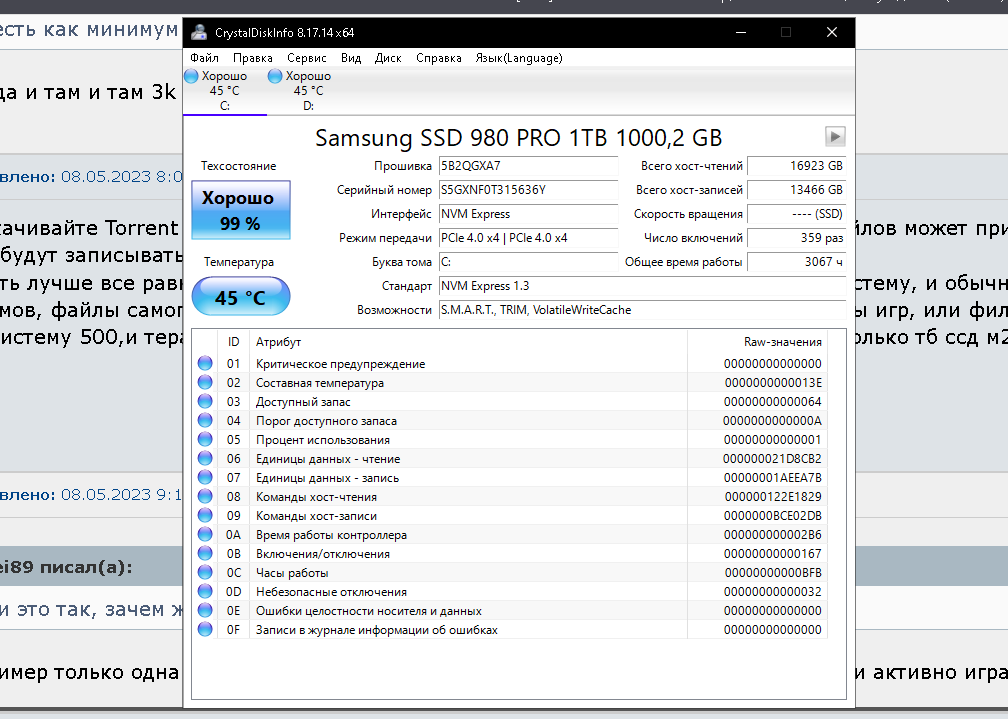Select the Критическое предупреждение attribute name
1008x719 pixels.
pyautogui.click(x=340, y=364)
